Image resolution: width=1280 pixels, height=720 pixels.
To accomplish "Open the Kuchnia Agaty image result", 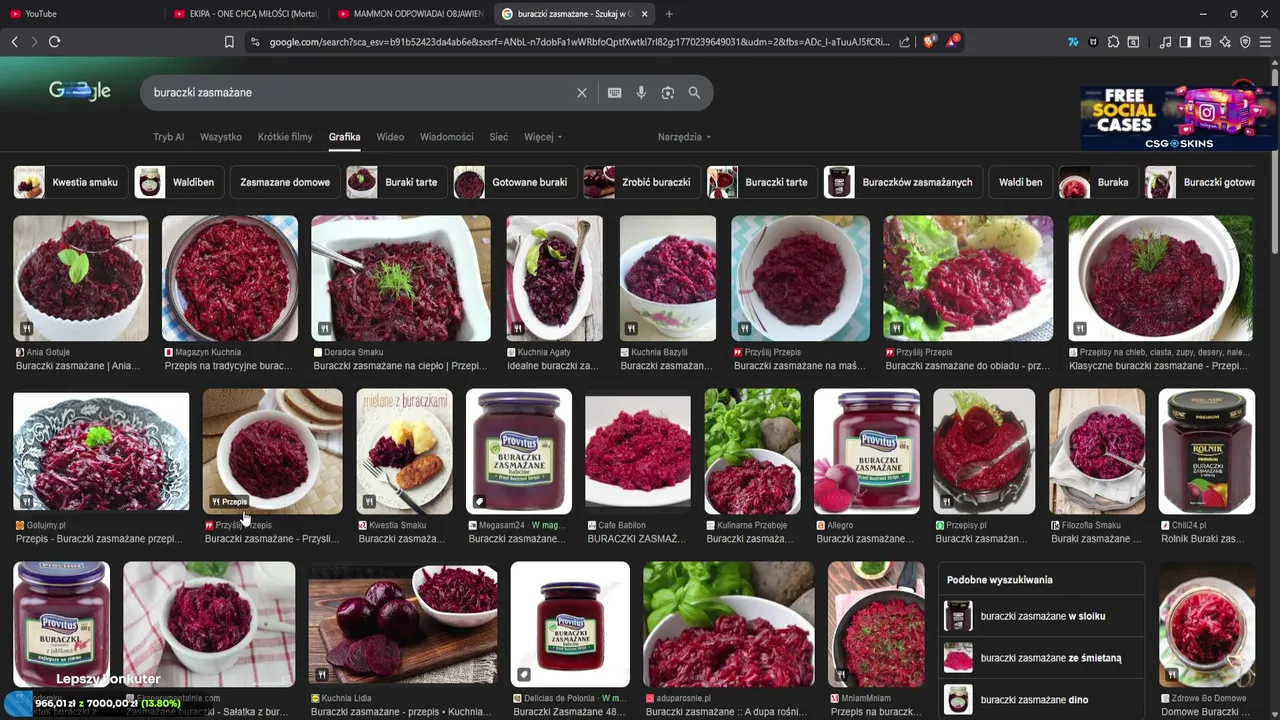I will click(555, 278).
